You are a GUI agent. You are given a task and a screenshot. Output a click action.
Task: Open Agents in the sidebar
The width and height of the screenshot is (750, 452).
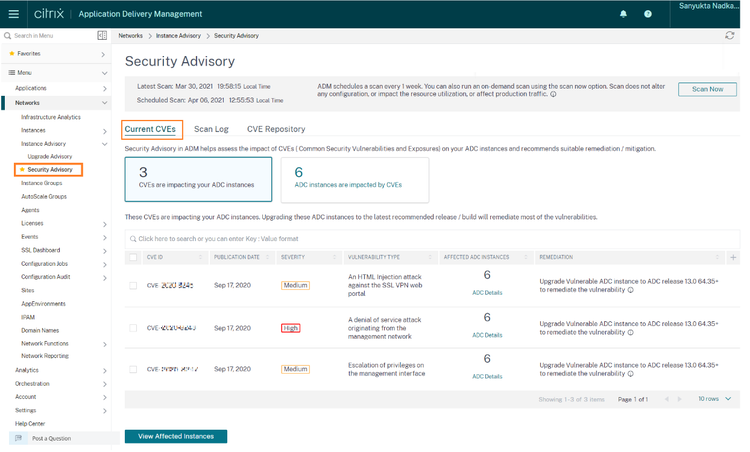[x=30, y=210]
